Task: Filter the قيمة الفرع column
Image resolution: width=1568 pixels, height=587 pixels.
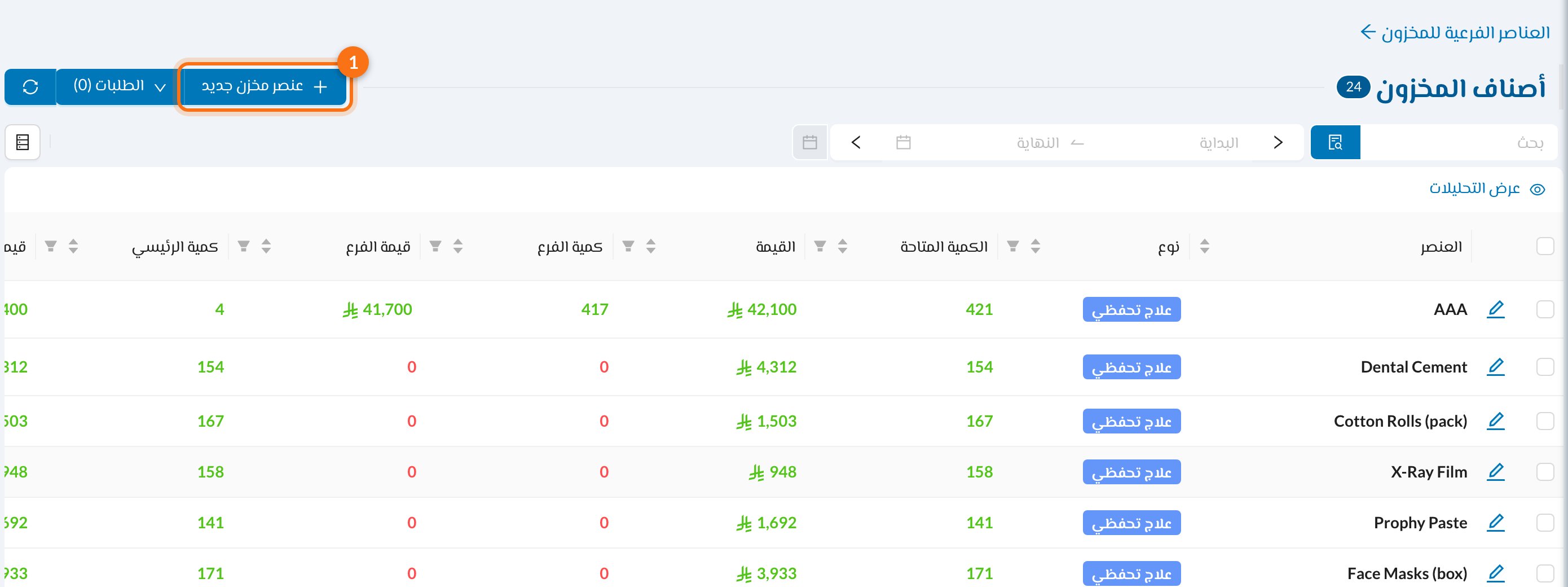Action: [435, 246]
